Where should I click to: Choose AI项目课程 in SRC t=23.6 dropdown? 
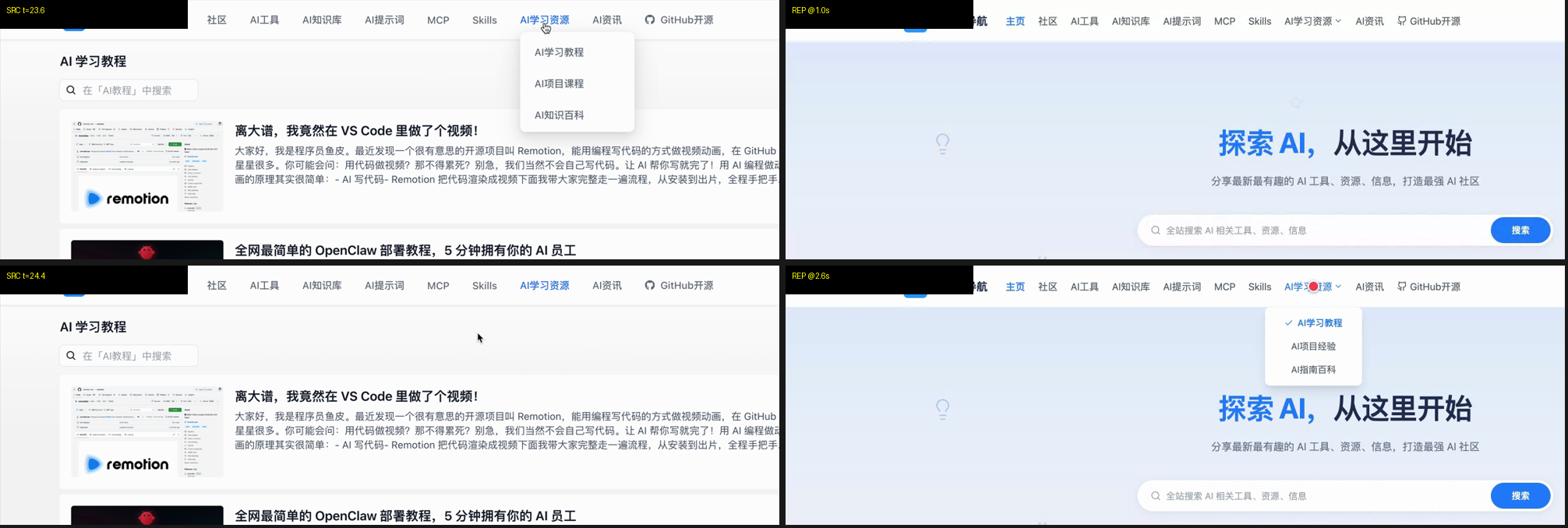click(560, 83)
